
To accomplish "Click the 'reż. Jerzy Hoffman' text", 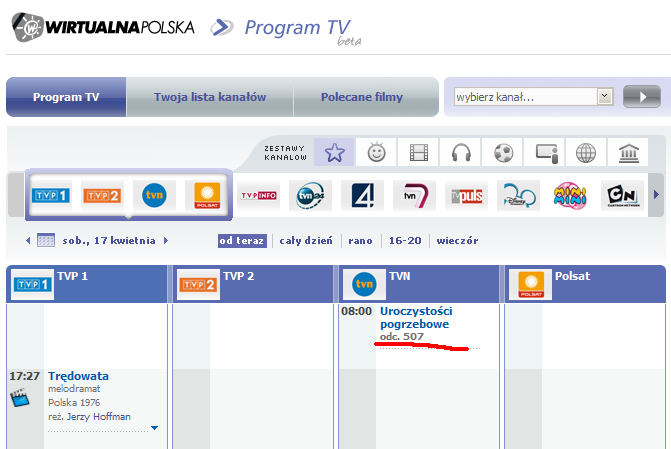I will coord(89,416).
